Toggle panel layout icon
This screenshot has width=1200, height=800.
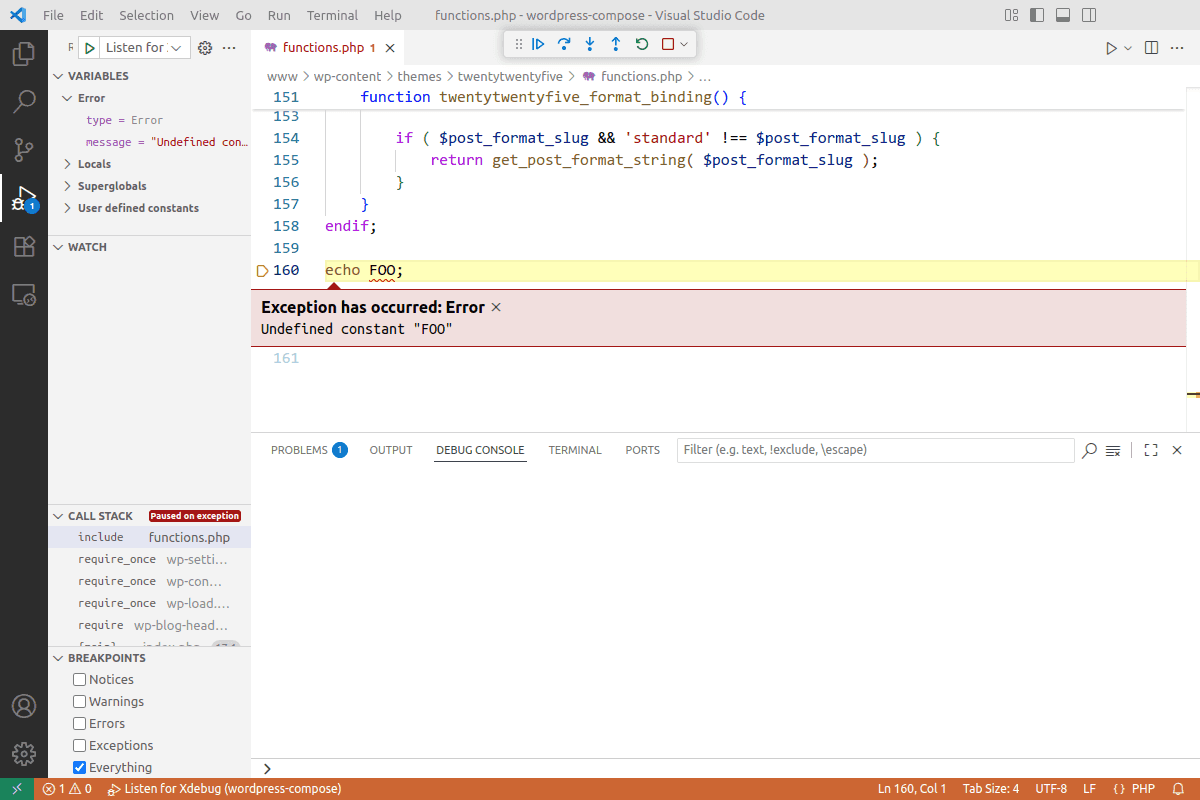point(1063,15)
